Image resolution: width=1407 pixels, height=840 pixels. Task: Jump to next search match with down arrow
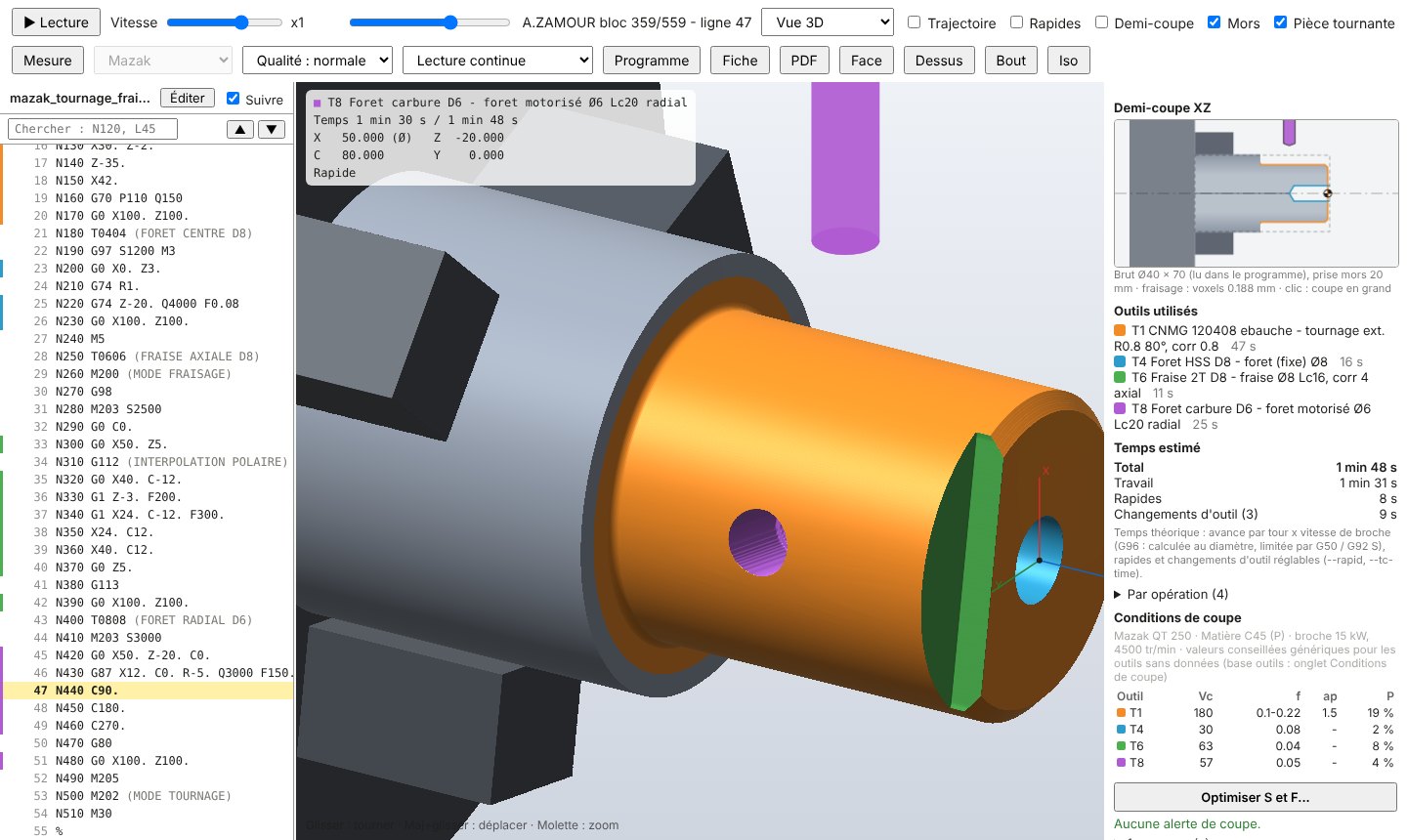[272, 129]
